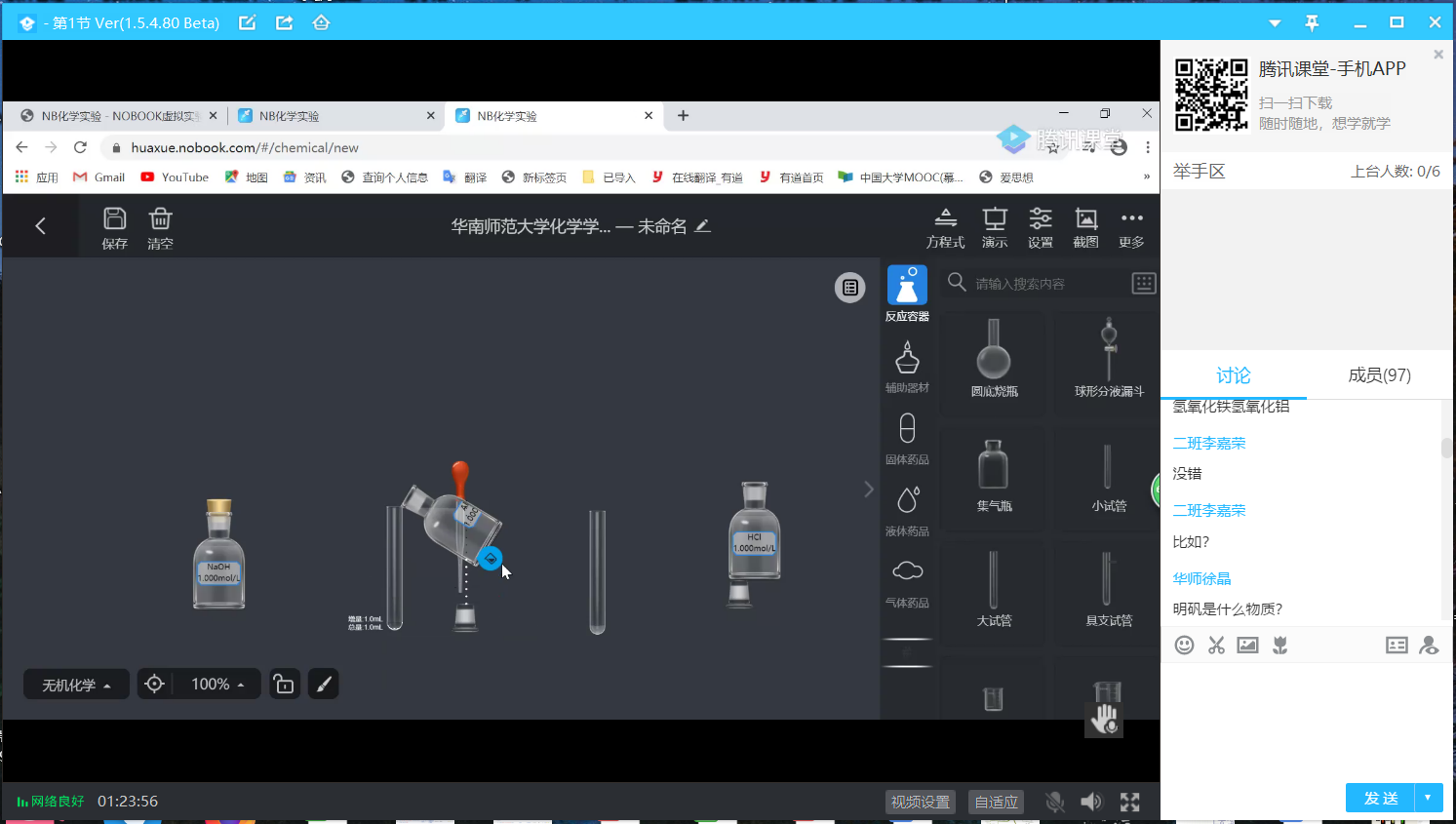Click the browser address bar URL
The width and height of the screenshot is (1456, 824).
[x=245, y=148]
